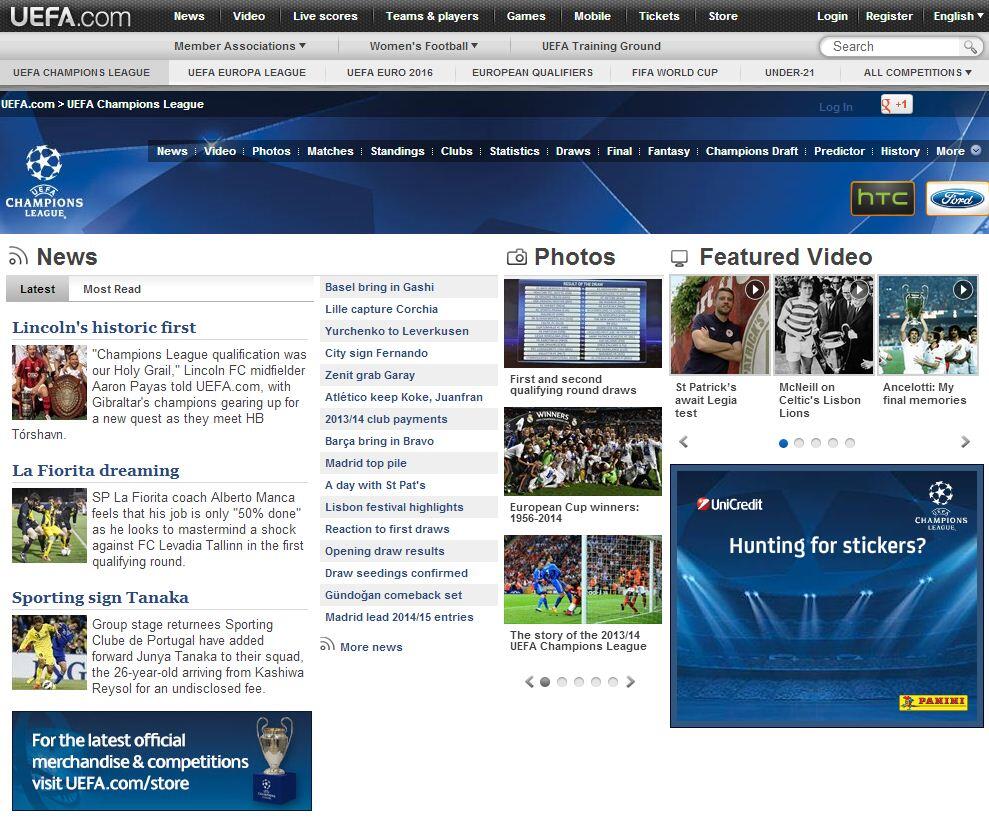Open UniCredit Panini stickers banner
The width and height of the screenshot is (989, 823).
pos(826,596)
